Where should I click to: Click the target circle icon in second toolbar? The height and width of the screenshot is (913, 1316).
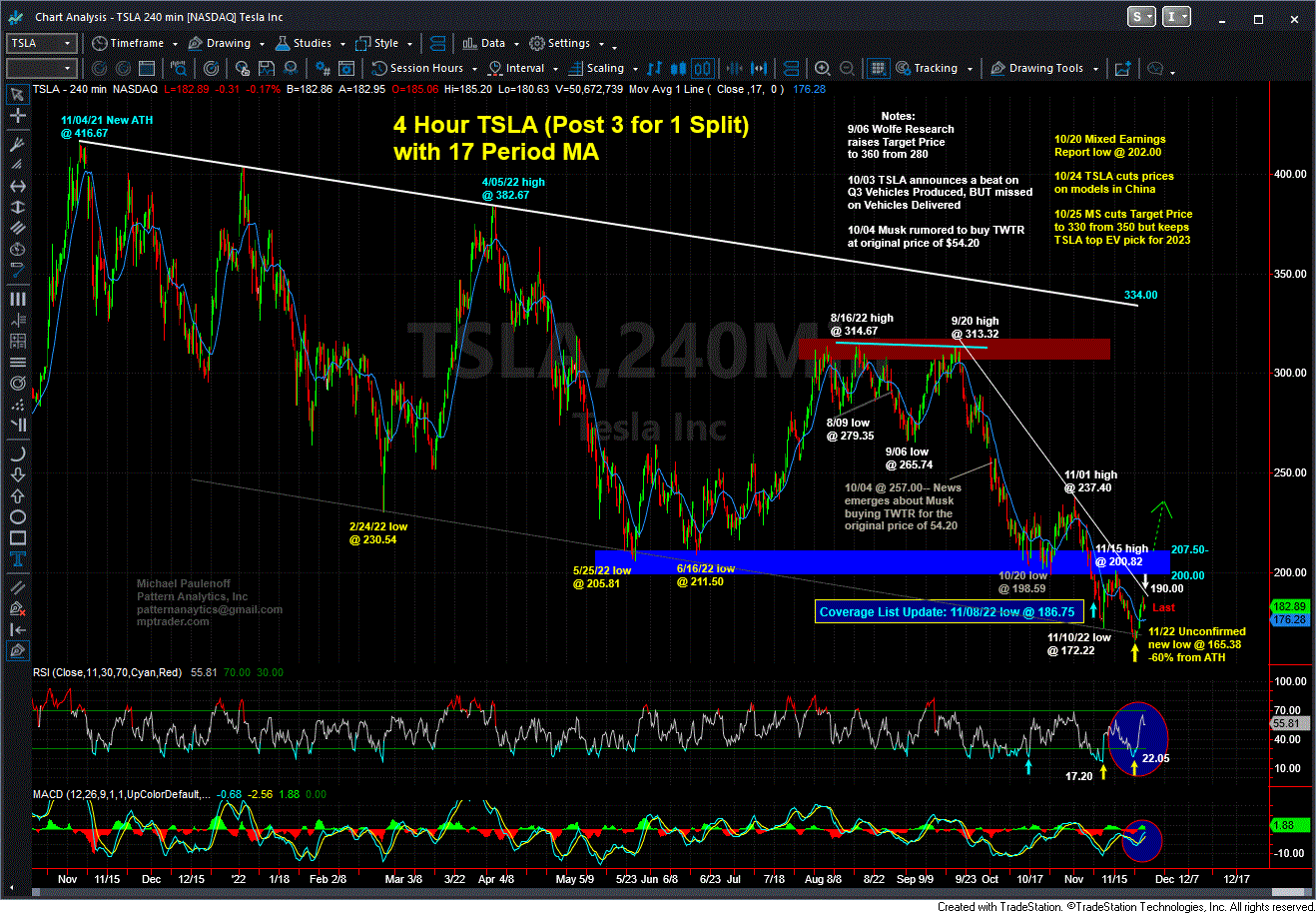(211, 68)
